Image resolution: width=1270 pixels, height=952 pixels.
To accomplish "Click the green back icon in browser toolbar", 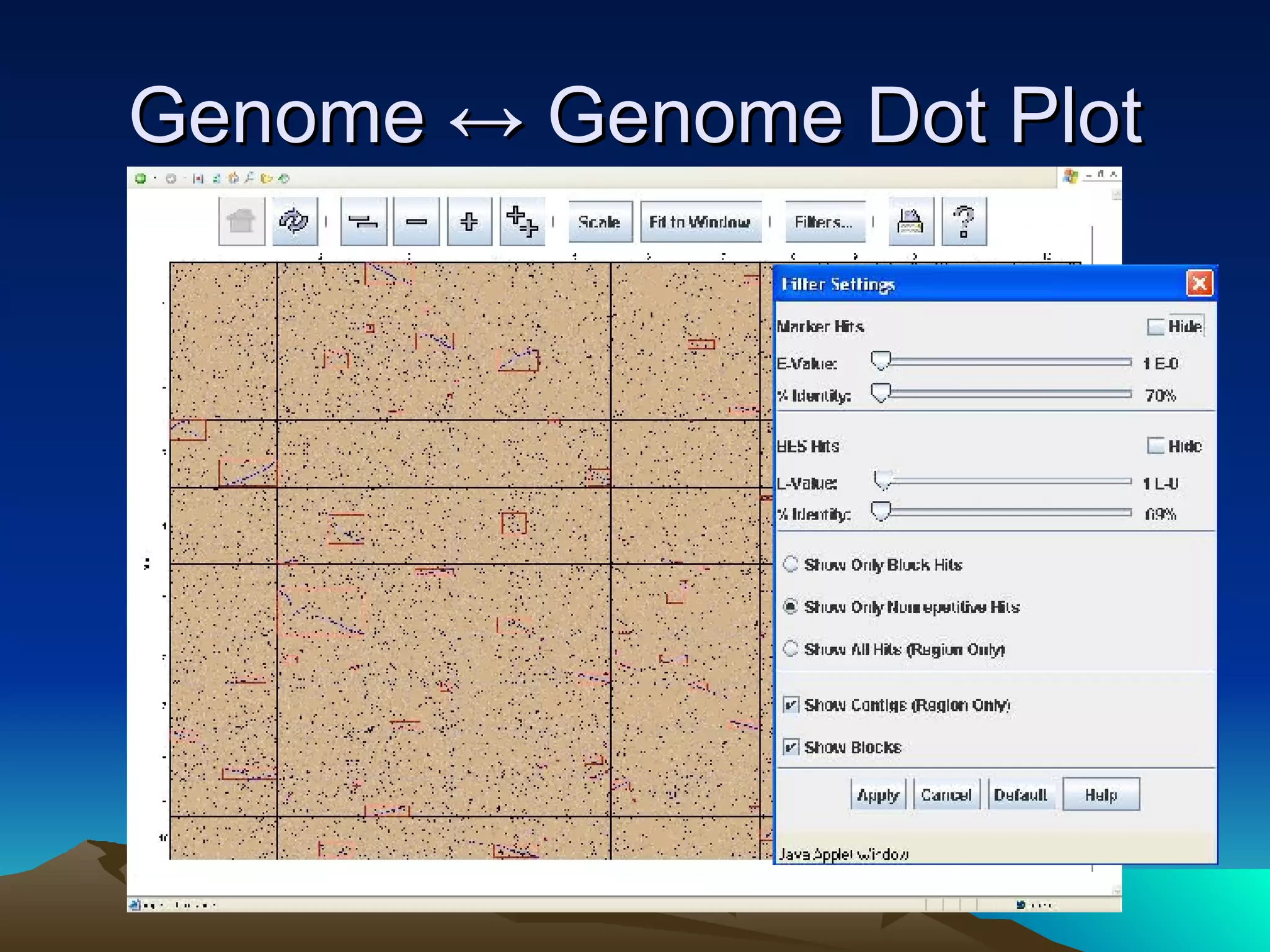I will pyautogui.click(x=141, y=178).
